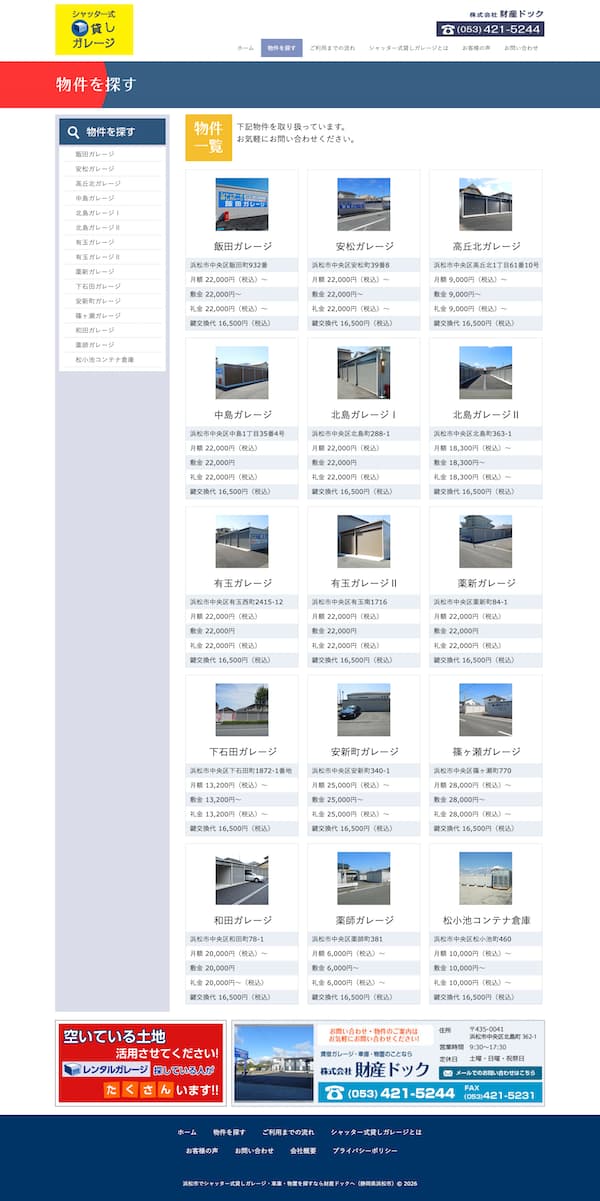Open the 北島ガレージⅠ listing image

click(x=363, y=373)
